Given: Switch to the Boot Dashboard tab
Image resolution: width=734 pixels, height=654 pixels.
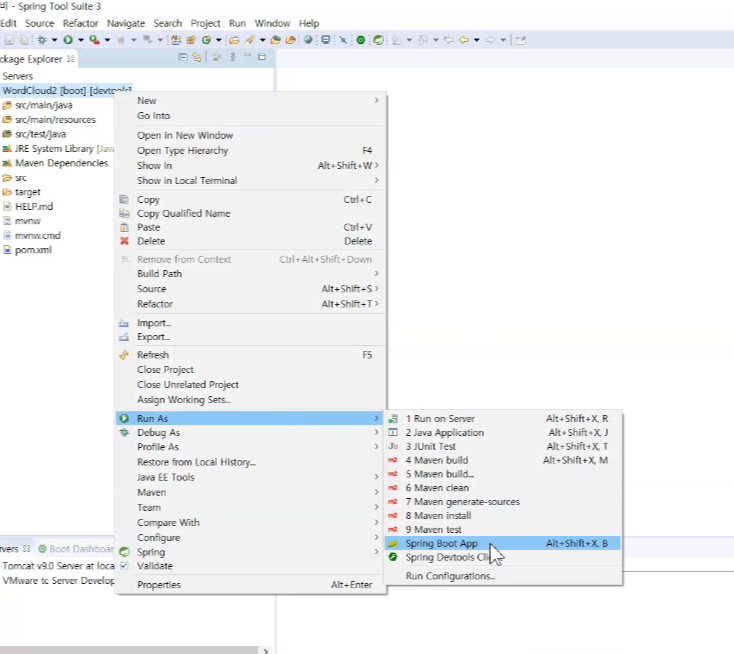Looking at the screenshot, I should tap(76, 549).
